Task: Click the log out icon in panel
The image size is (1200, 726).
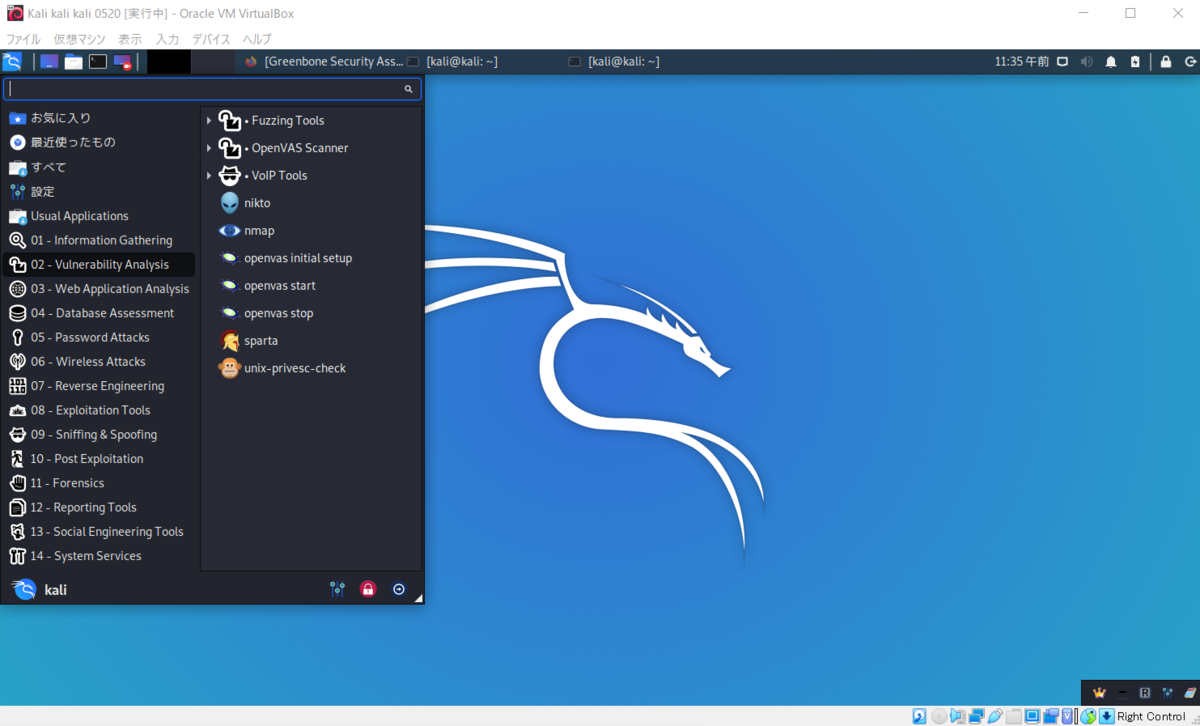Action: [1190, 61]
